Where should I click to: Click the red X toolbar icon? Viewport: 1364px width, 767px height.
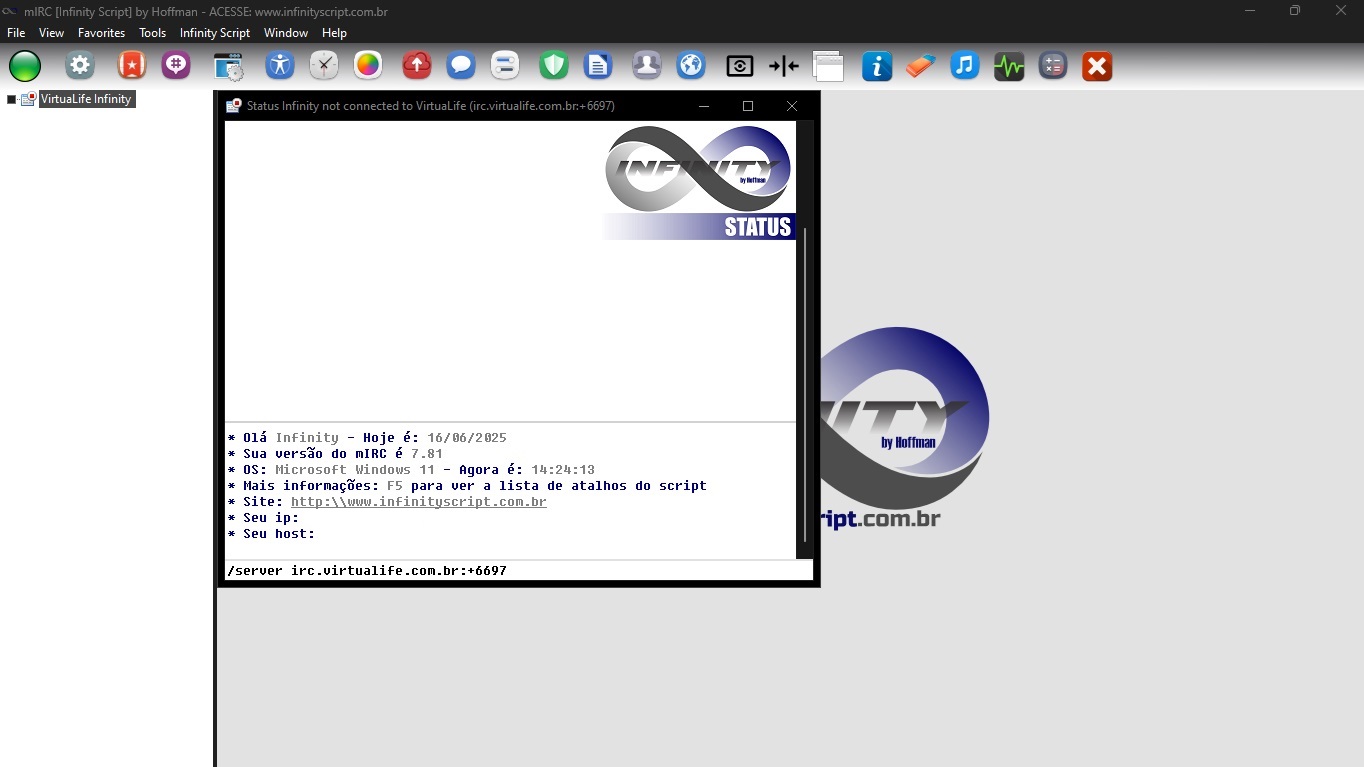tap(1097, 67)
